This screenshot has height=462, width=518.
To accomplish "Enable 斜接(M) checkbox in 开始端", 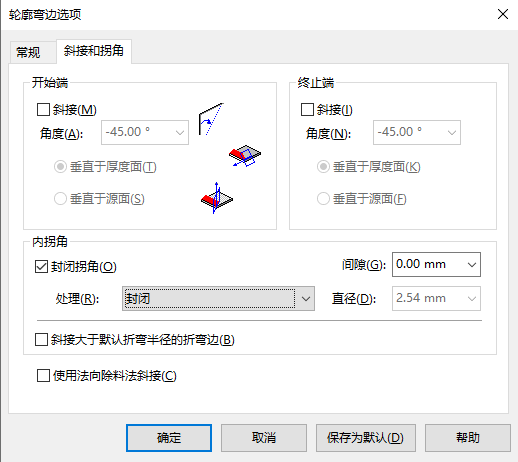I will [43, 110].
